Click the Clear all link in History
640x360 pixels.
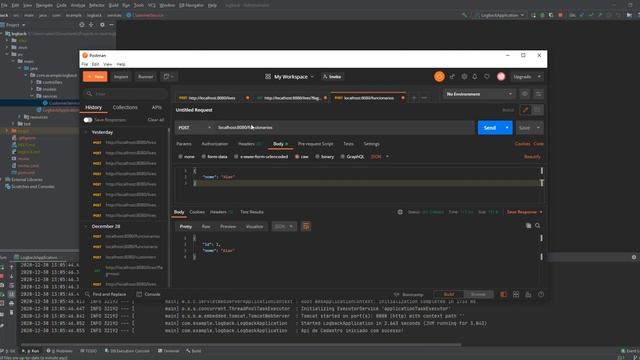click(156, 120)
